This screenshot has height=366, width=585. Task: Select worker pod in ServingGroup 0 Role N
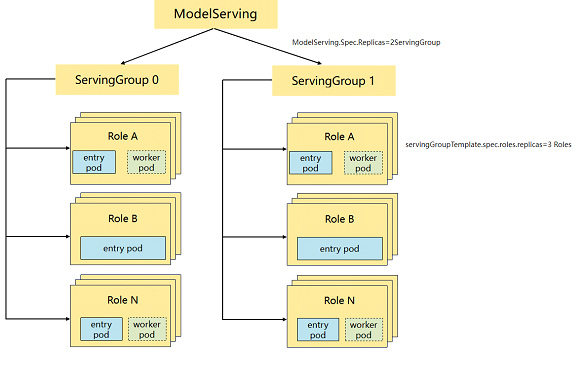(147, 329)
